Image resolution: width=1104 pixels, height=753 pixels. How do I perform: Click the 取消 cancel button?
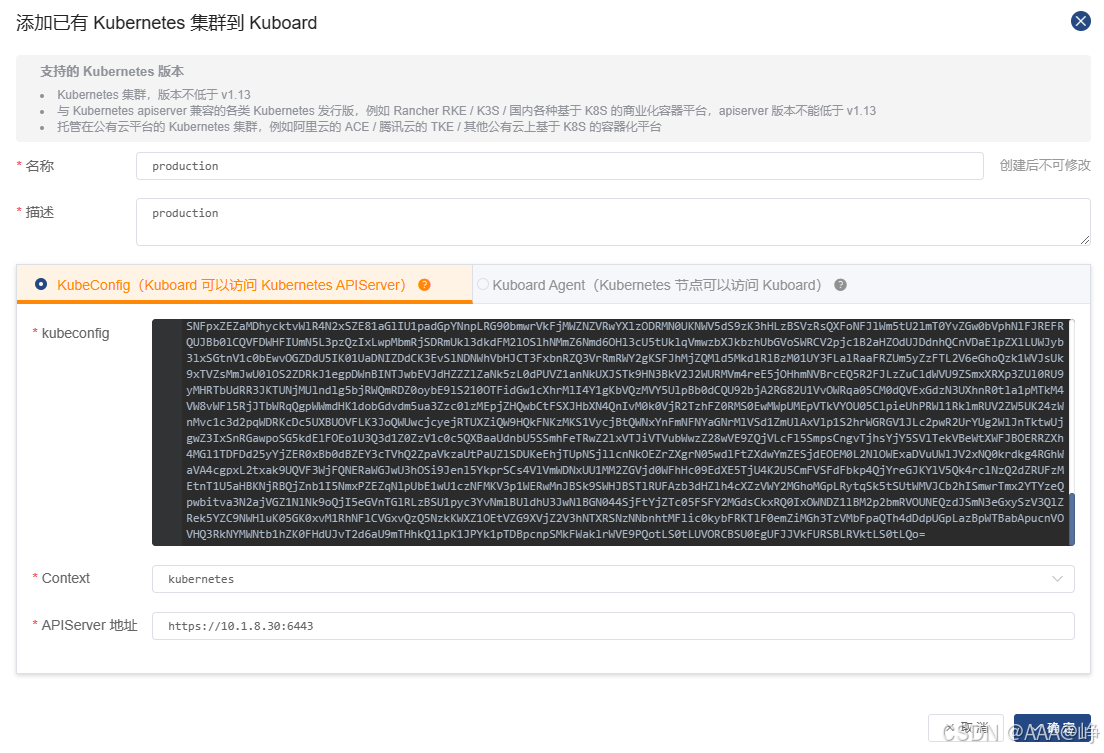(x=965, y=728)
